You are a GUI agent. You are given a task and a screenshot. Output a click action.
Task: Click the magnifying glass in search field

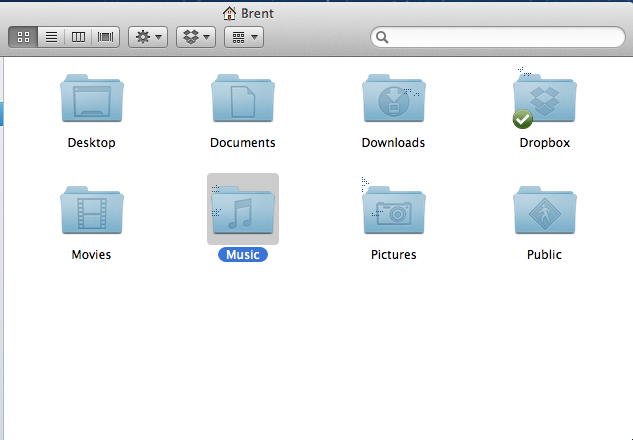coord(382,37)
